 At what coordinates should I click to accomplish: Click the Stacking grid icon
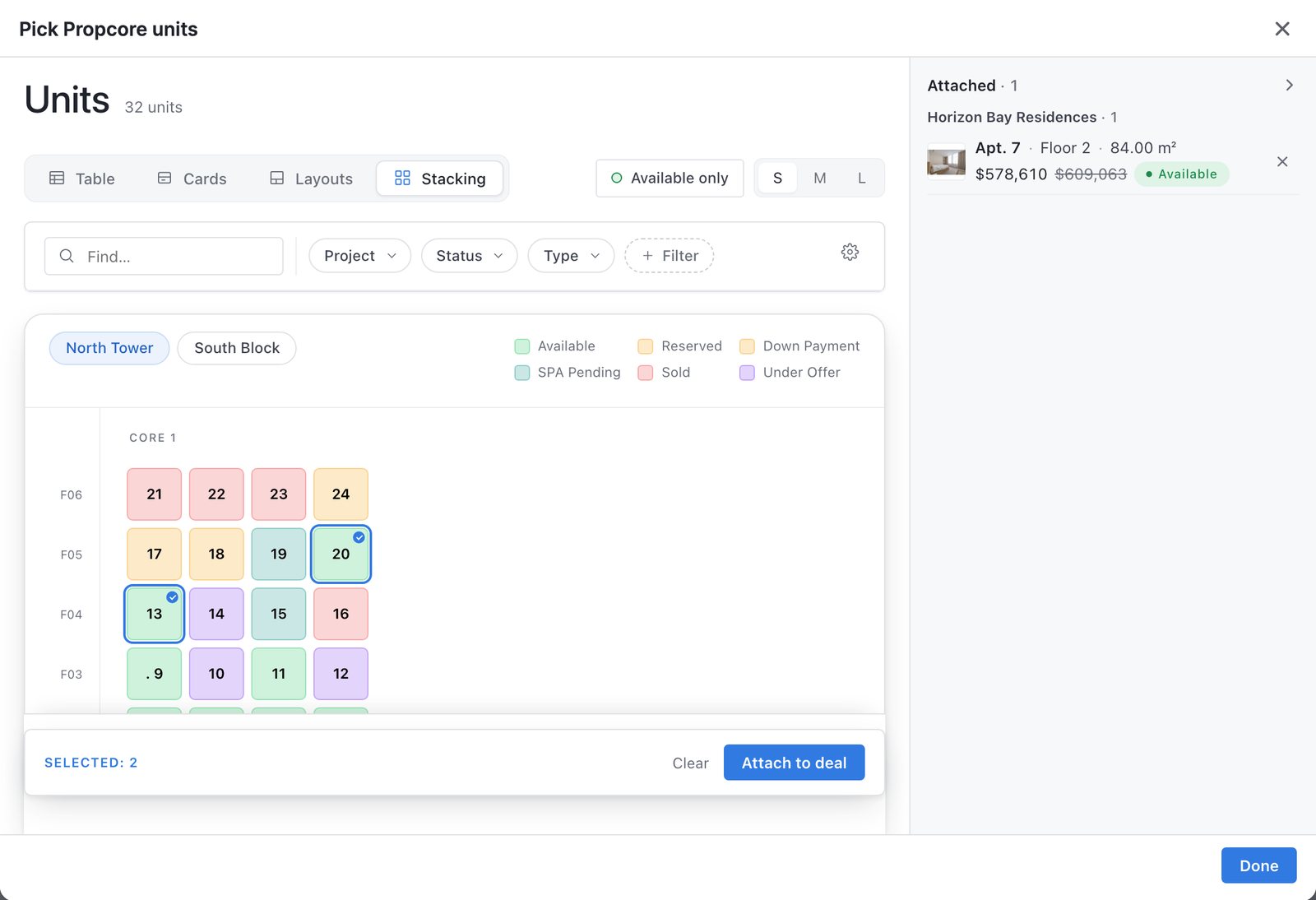[x=402, y=178]
